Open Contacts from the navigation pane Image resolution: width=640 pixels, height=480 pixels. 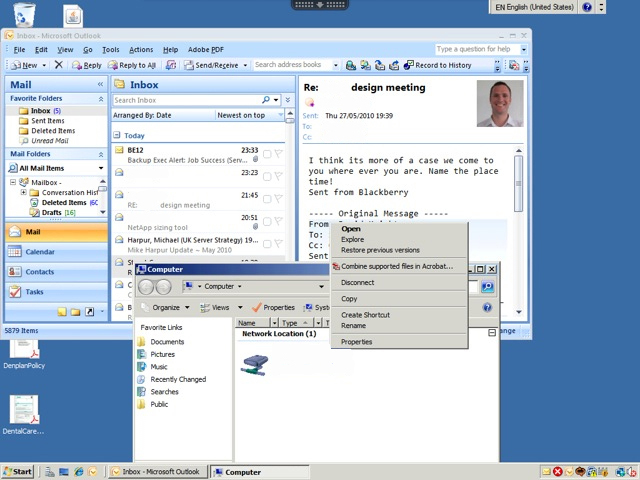[x=40, y=272]
